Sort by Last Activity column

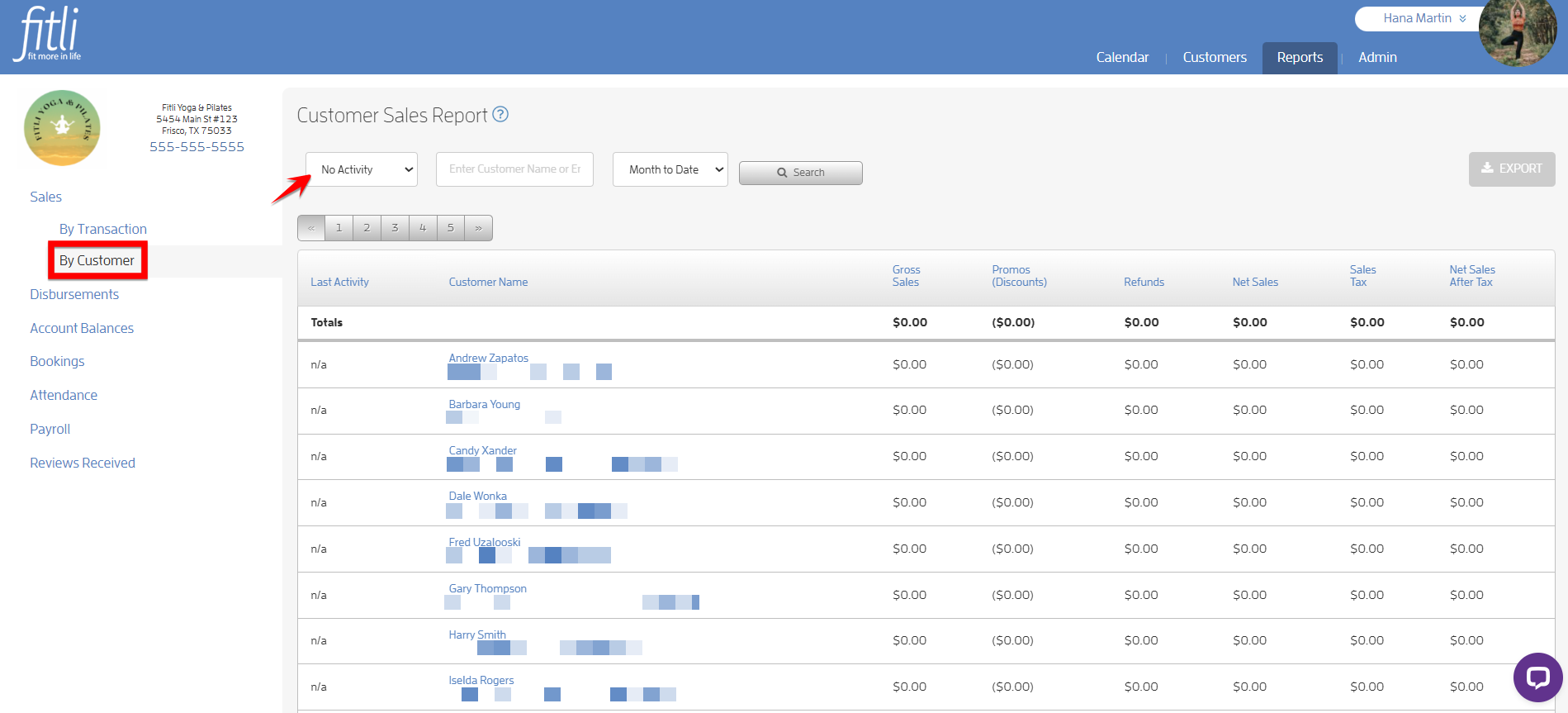[x=339, y=282]
